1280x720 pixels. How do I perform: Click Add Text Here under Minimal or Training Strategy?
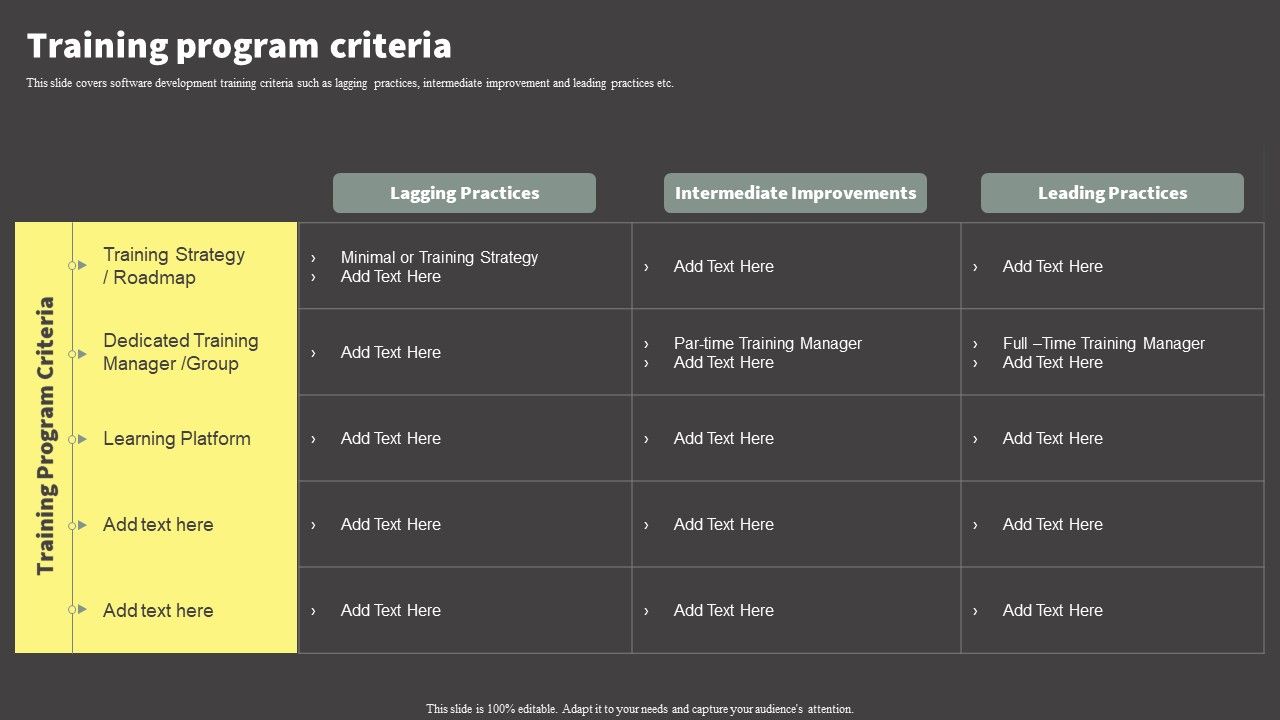[x=391, y=276]
